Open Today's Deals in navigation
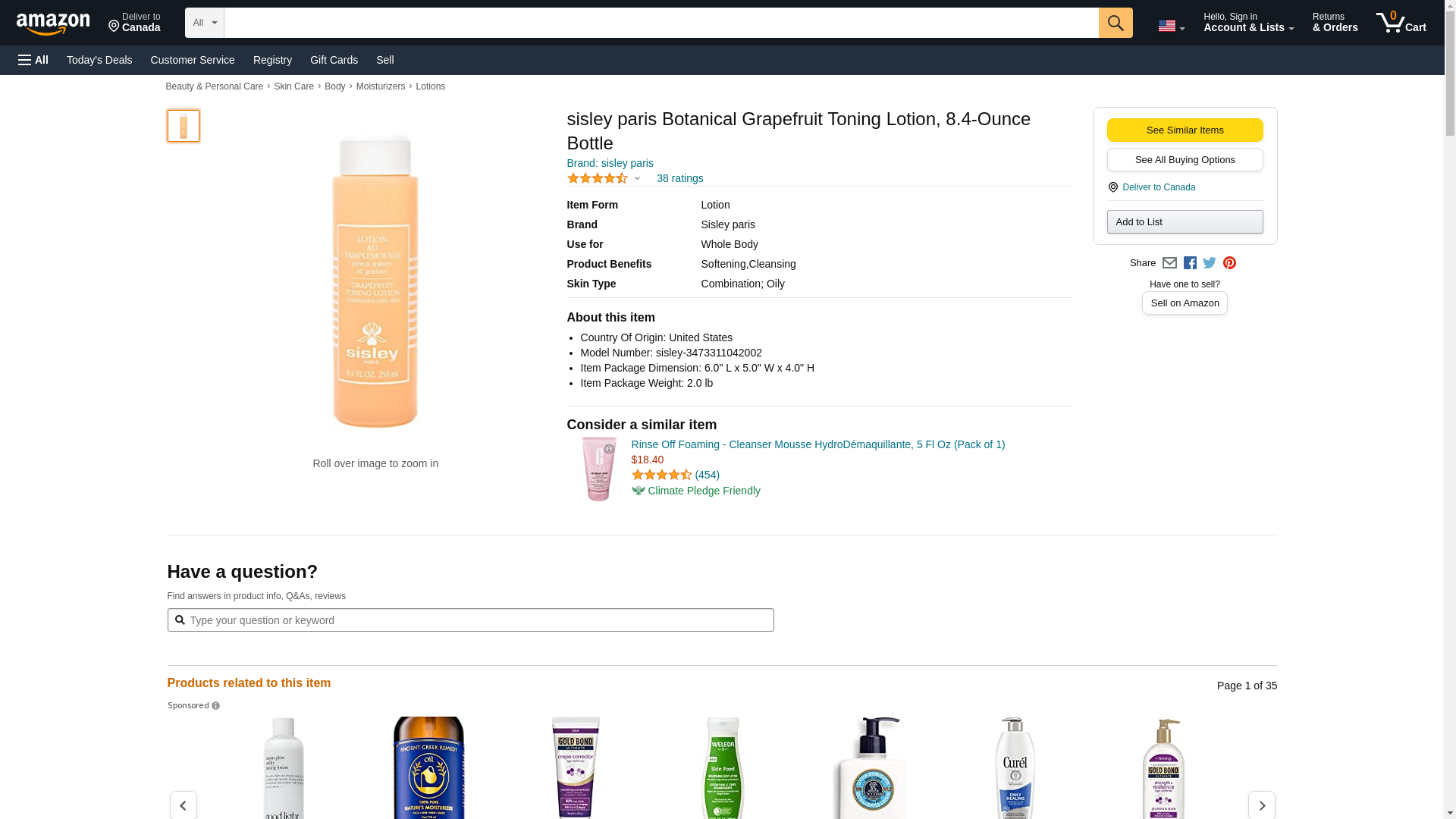The image size is (1456, 819). (x=99, y=60)
